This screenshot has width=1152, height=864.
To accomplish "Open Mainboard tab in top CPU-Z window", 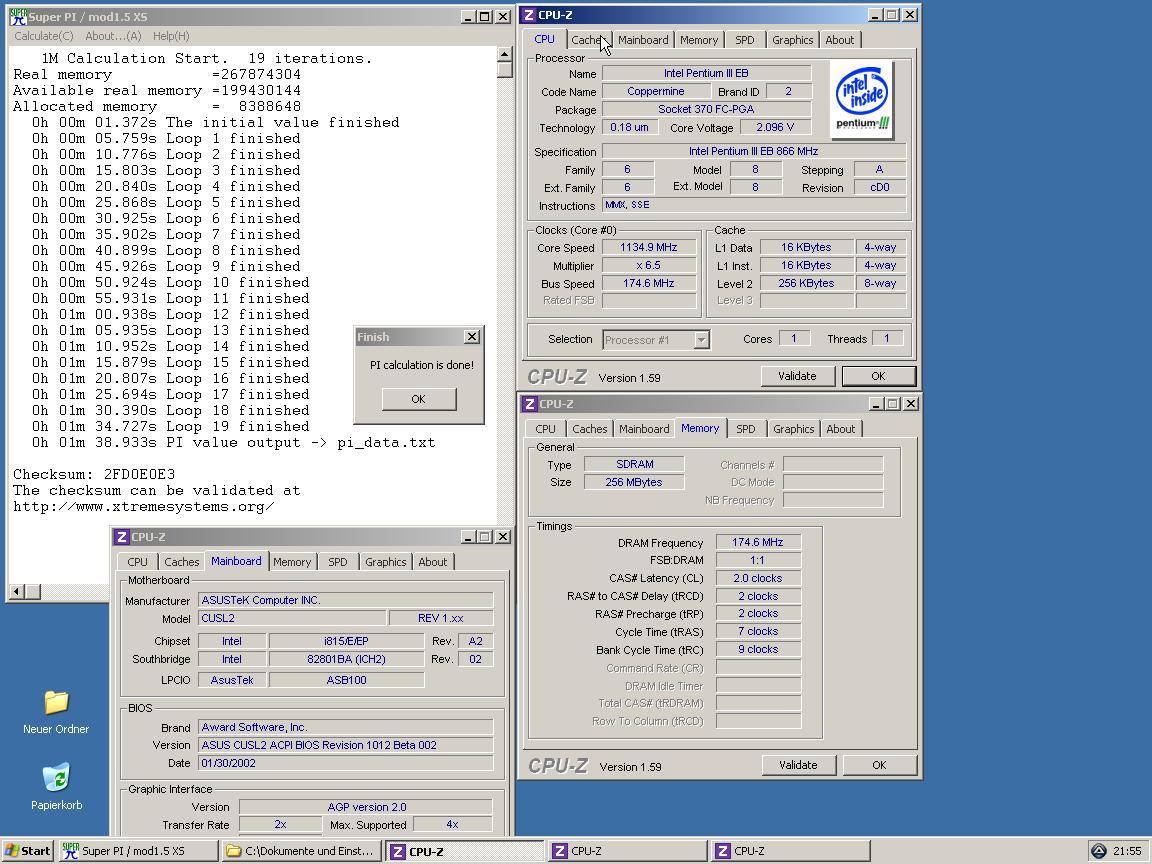I will (x=643, y=40).
